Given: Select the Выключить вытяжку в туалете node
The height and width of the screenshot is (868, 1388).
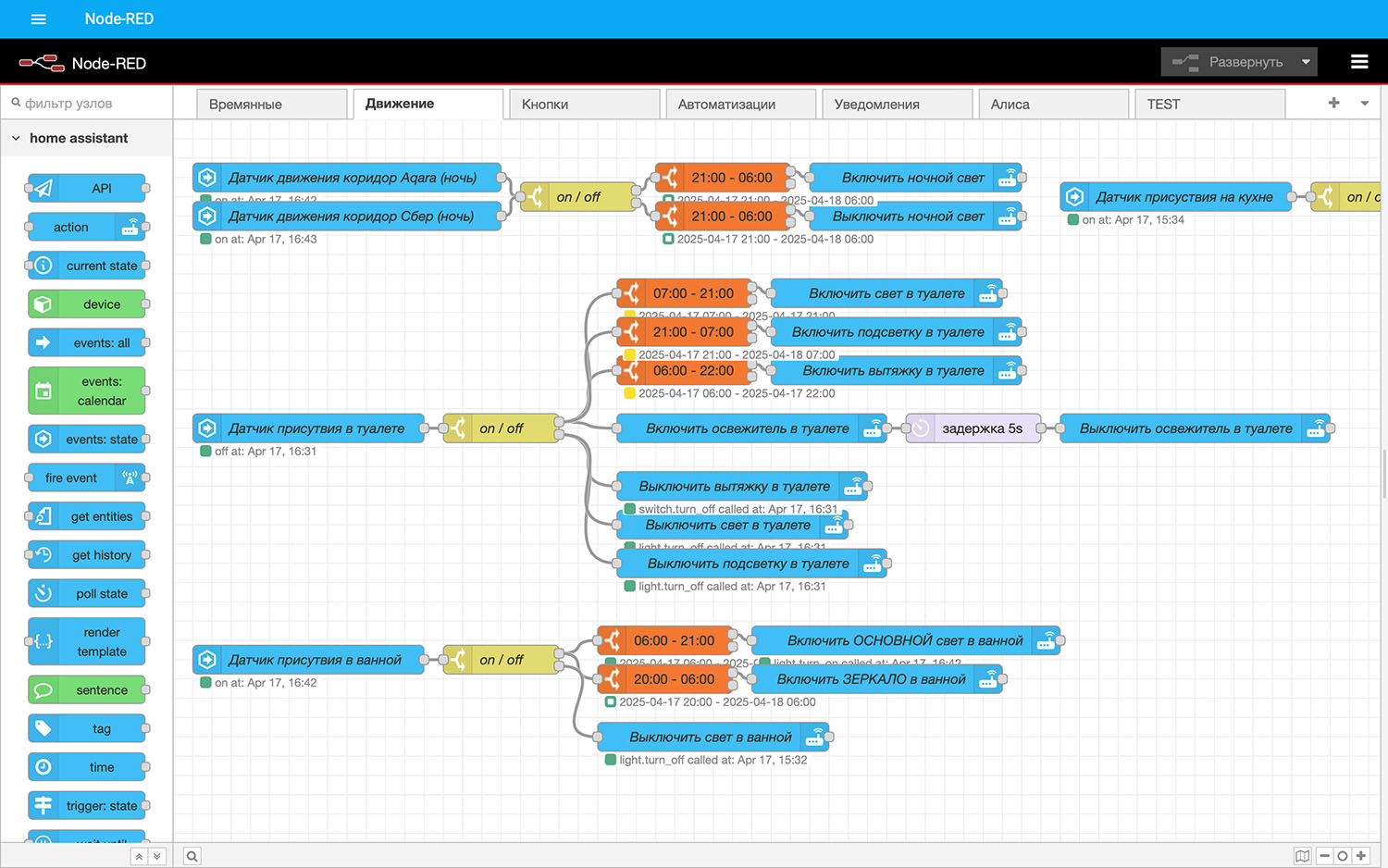Looking at the screenshot, I should click(x=742, y=487).
